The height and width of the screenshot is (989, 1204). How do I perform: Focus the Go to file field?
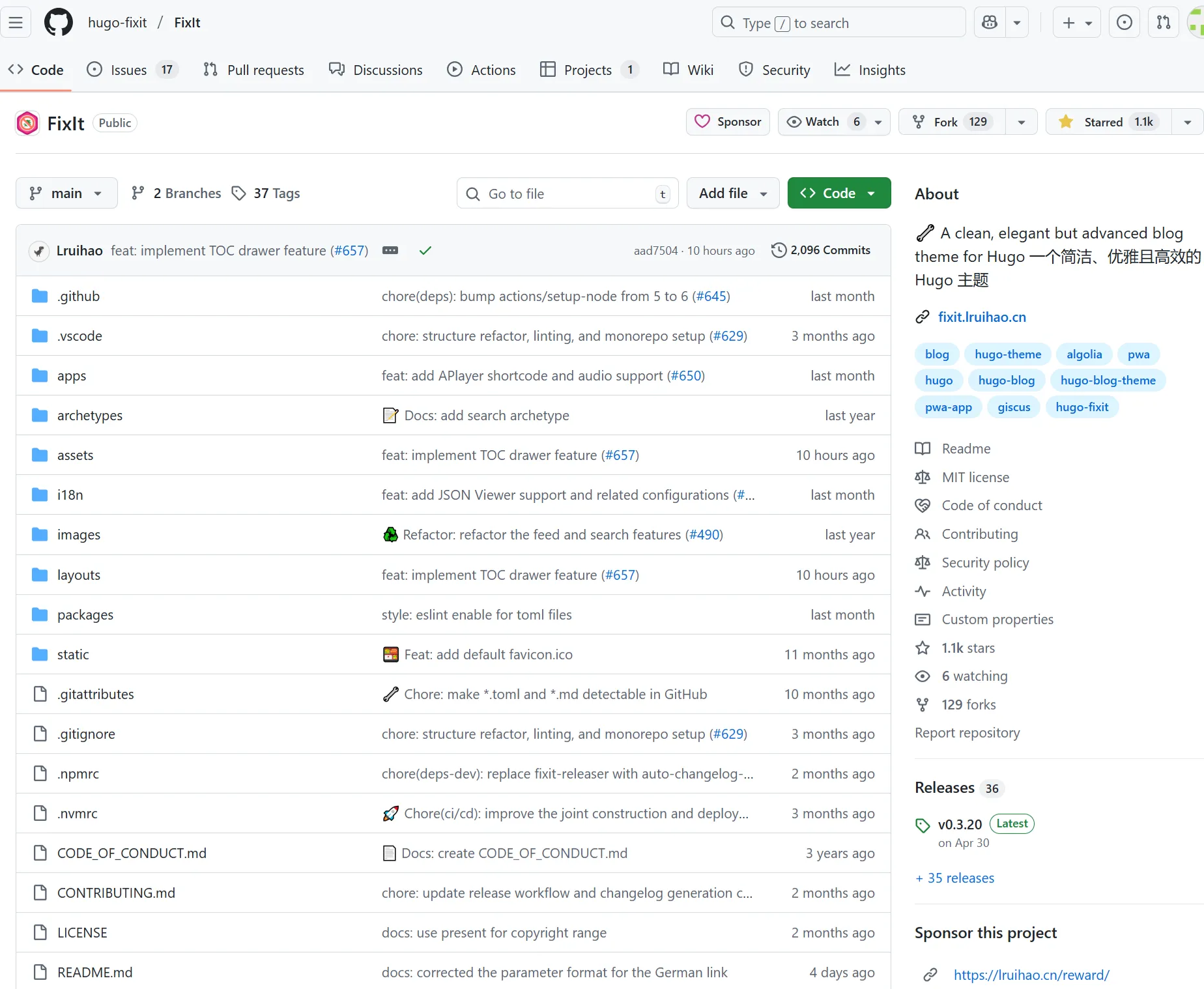(x=567, y=193)
